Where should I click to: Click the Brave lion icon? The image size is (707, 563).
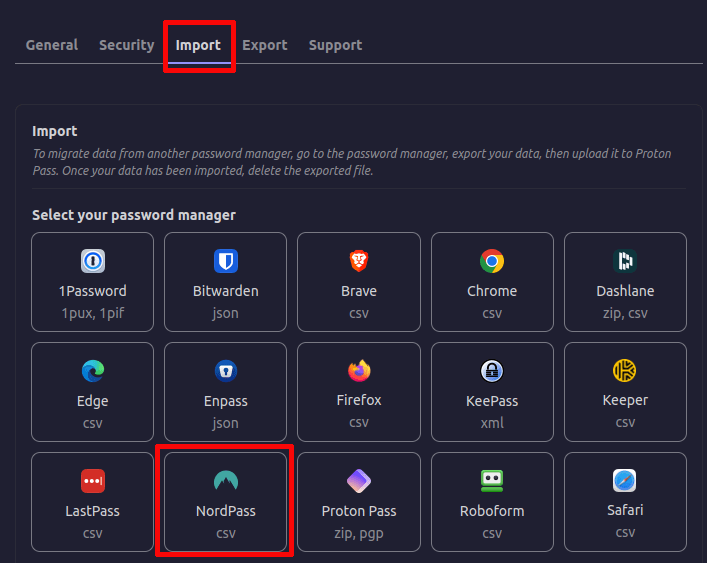(x=359, y=261)
